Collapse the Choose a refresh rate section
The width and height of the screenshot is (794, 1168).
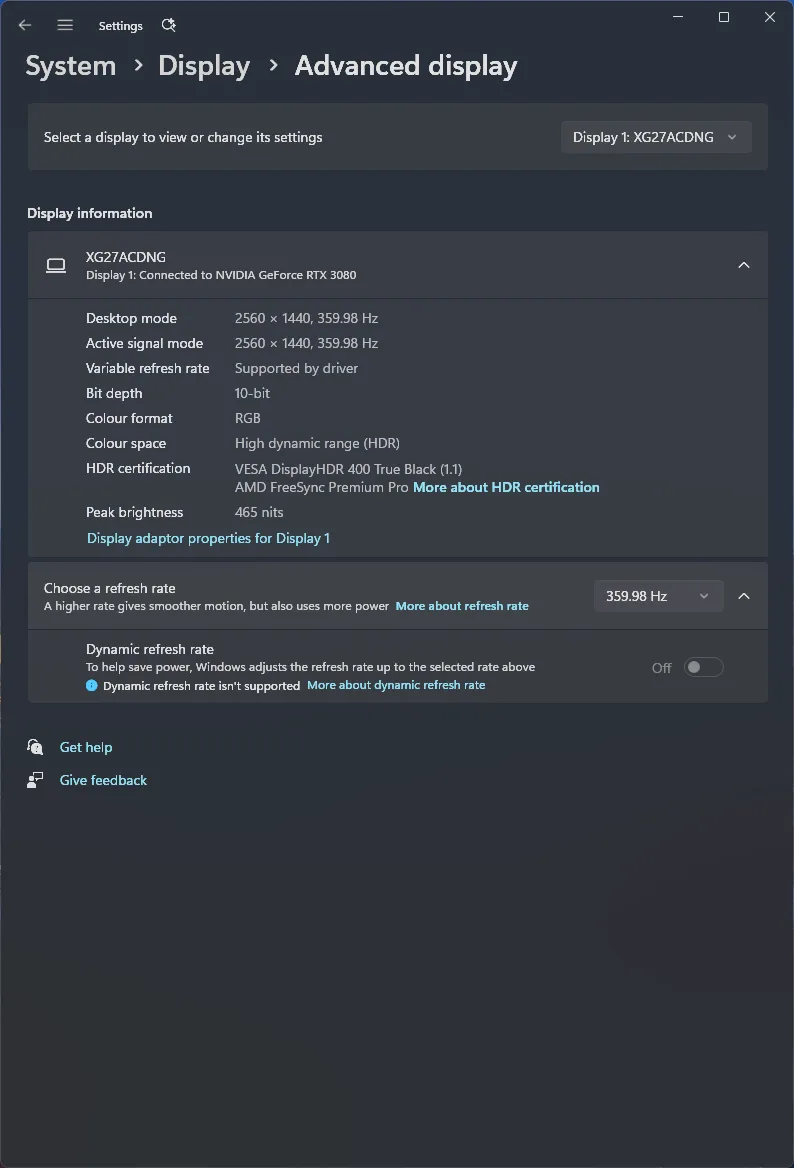[x=743, y=596]
